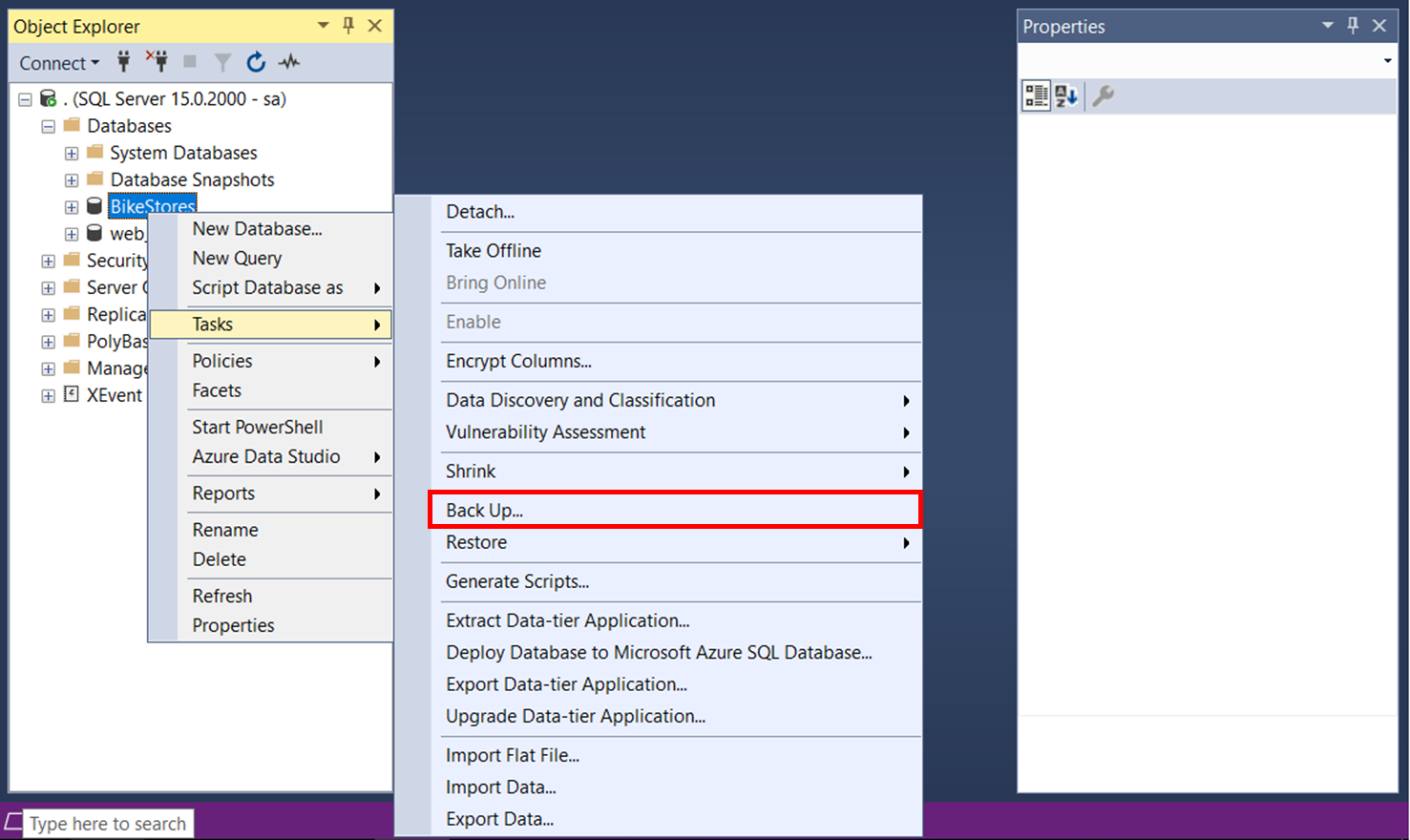Select the Database Snapshots tree item
This screenshot has width=1410, height=840.
pyautogui.click(x=192, y=179)
